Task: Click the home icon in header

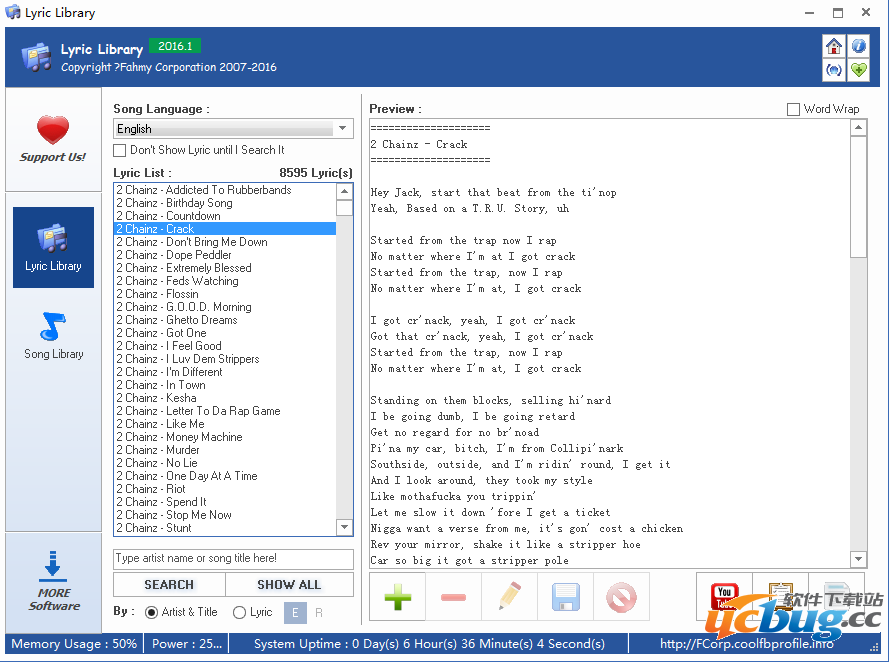Action: point(833,46)
